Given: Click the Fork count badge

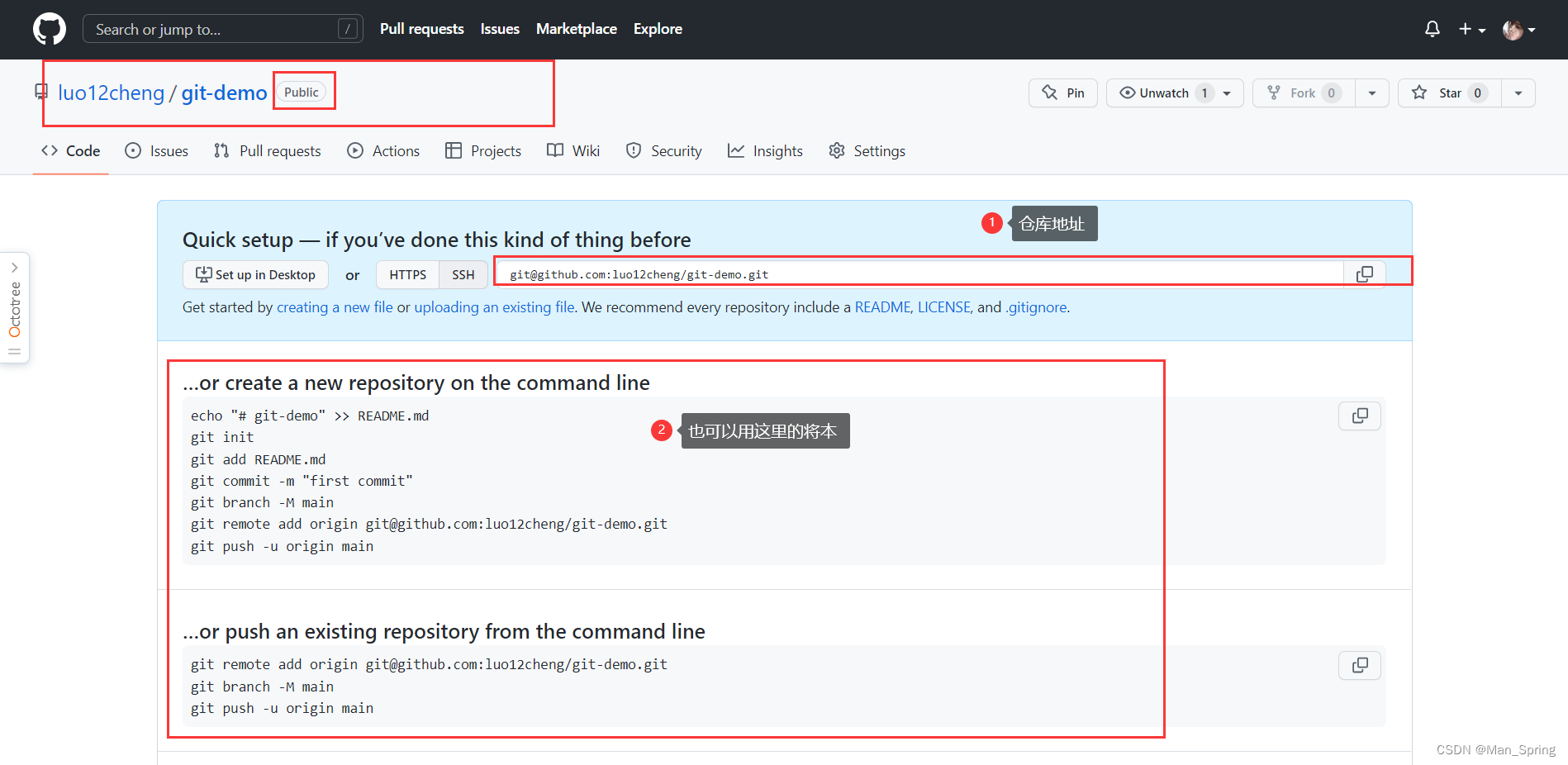Looking at the screenshot, I should [1331, 93].
